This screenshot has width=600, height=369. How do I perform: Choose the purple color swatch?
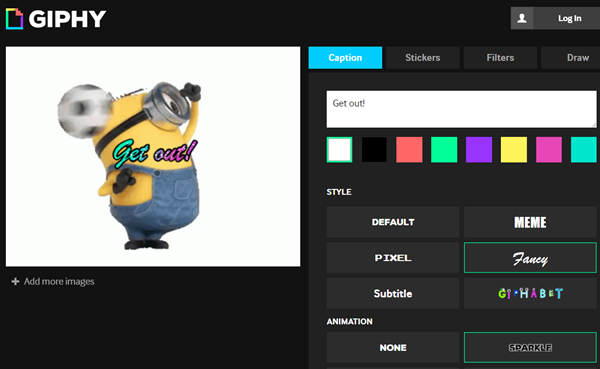pyautogui.click(x=479, y=150)
